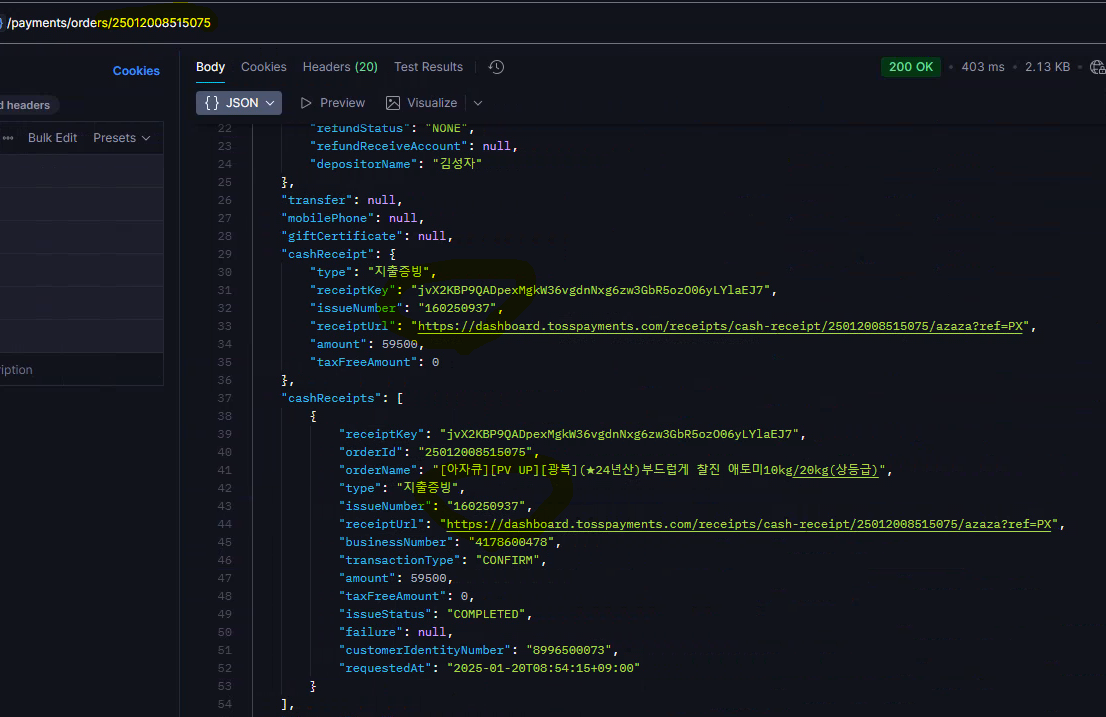This screenshot has width=1106, height=717.
Task: Open the Test Results tab
Action: coord(428,67)
